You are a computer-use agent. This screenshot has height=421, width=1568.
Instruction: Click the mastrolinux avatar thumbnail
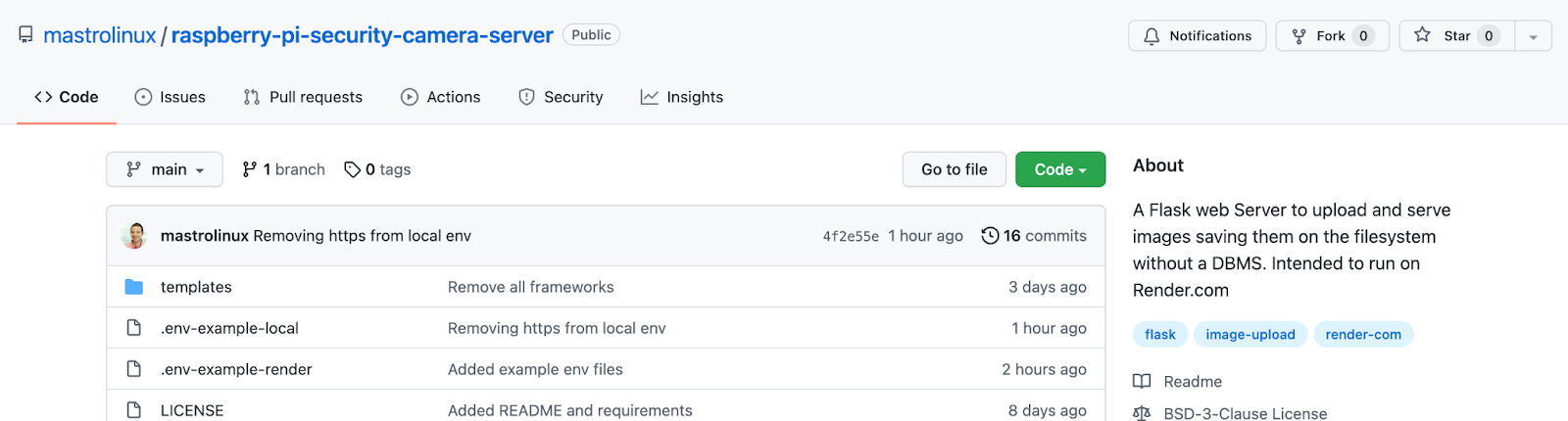point(134,236)
